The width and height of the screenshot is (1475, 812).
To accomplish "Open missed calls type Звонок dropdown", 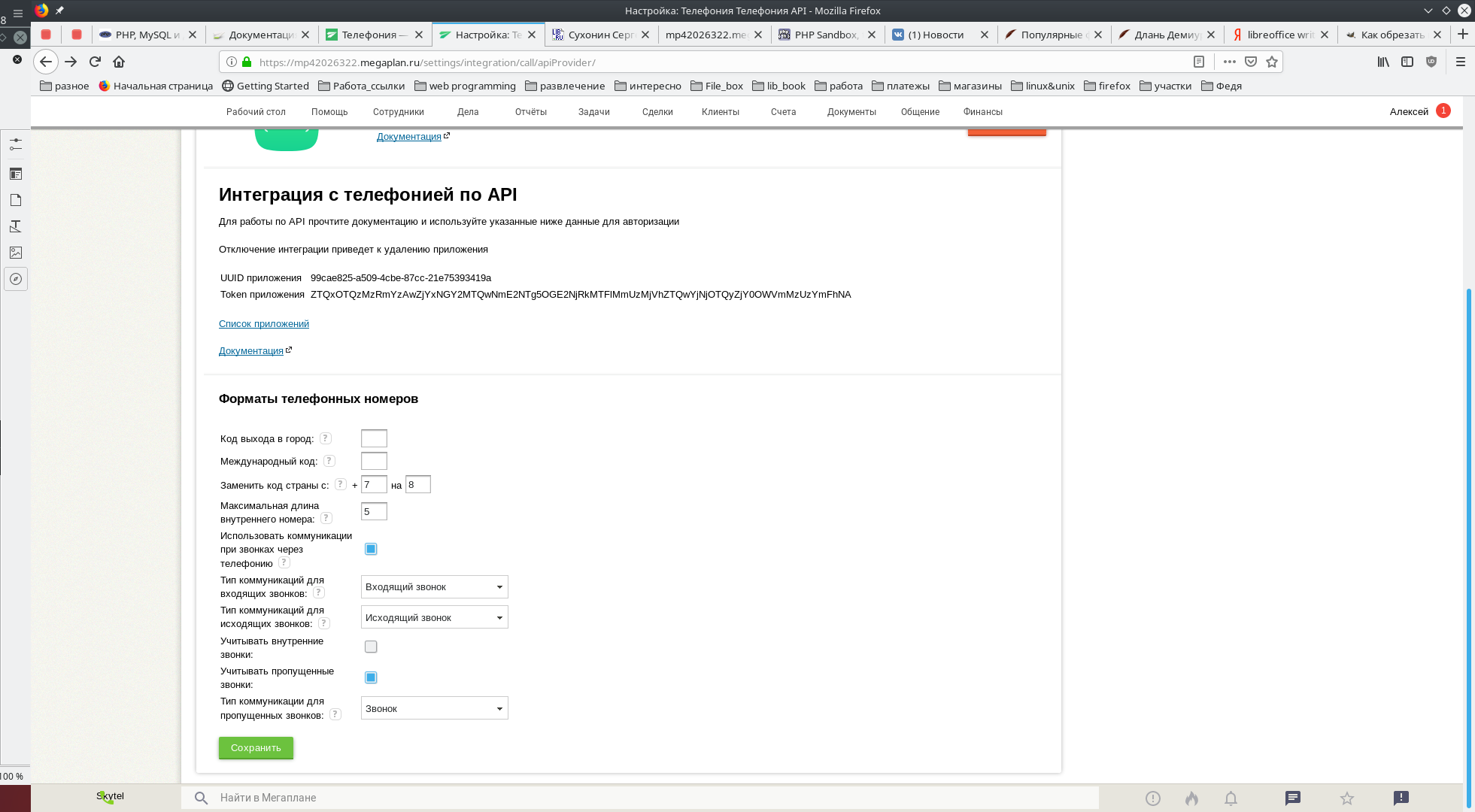I will 434,708.
